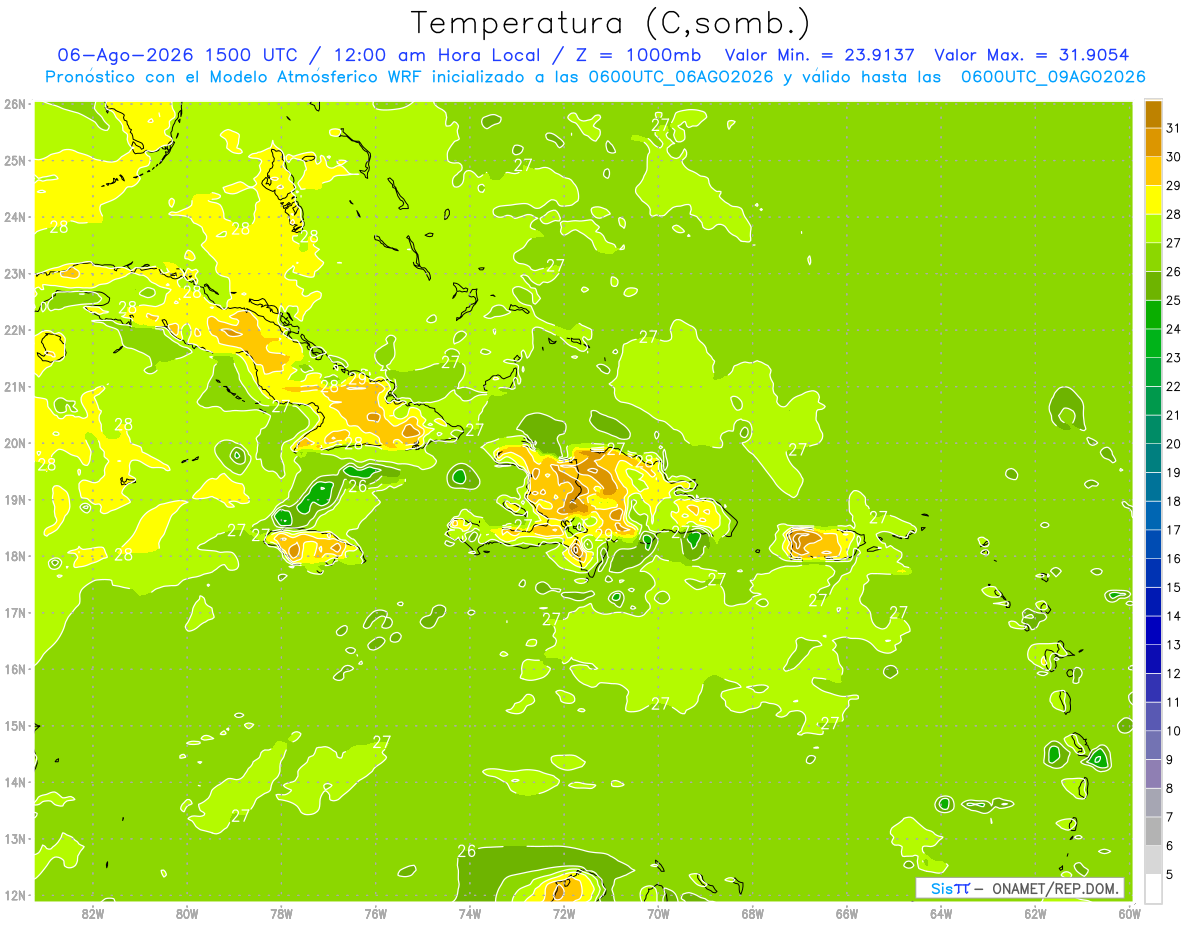The image size is (1200, 927).
Task: Click the "64W" longitude label
Action: pyautogui.click(x=941, y=913)
